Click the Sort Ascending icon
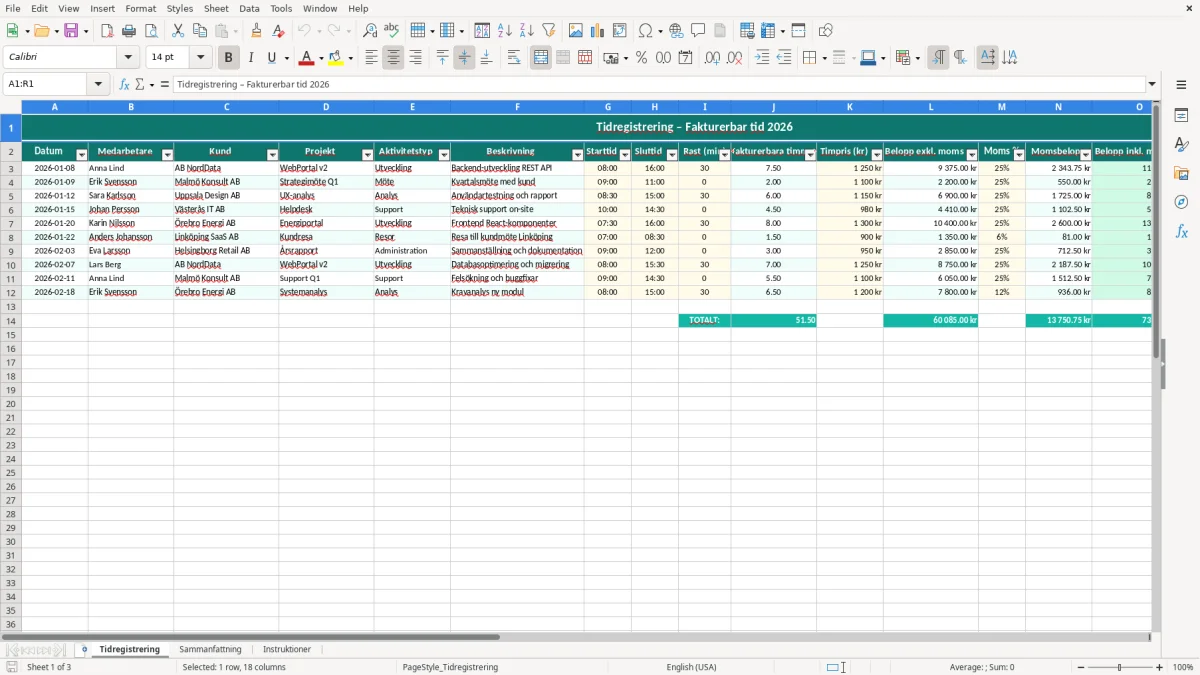1200x675 pixels. coord(504,31)
